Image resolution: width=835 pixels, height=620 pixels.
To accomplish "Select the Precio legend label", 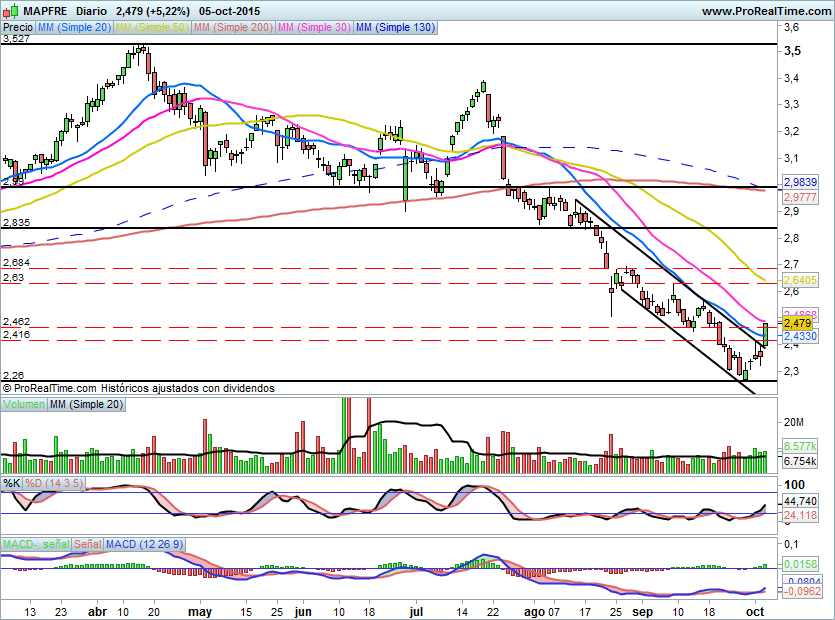I will coord(18,27).
